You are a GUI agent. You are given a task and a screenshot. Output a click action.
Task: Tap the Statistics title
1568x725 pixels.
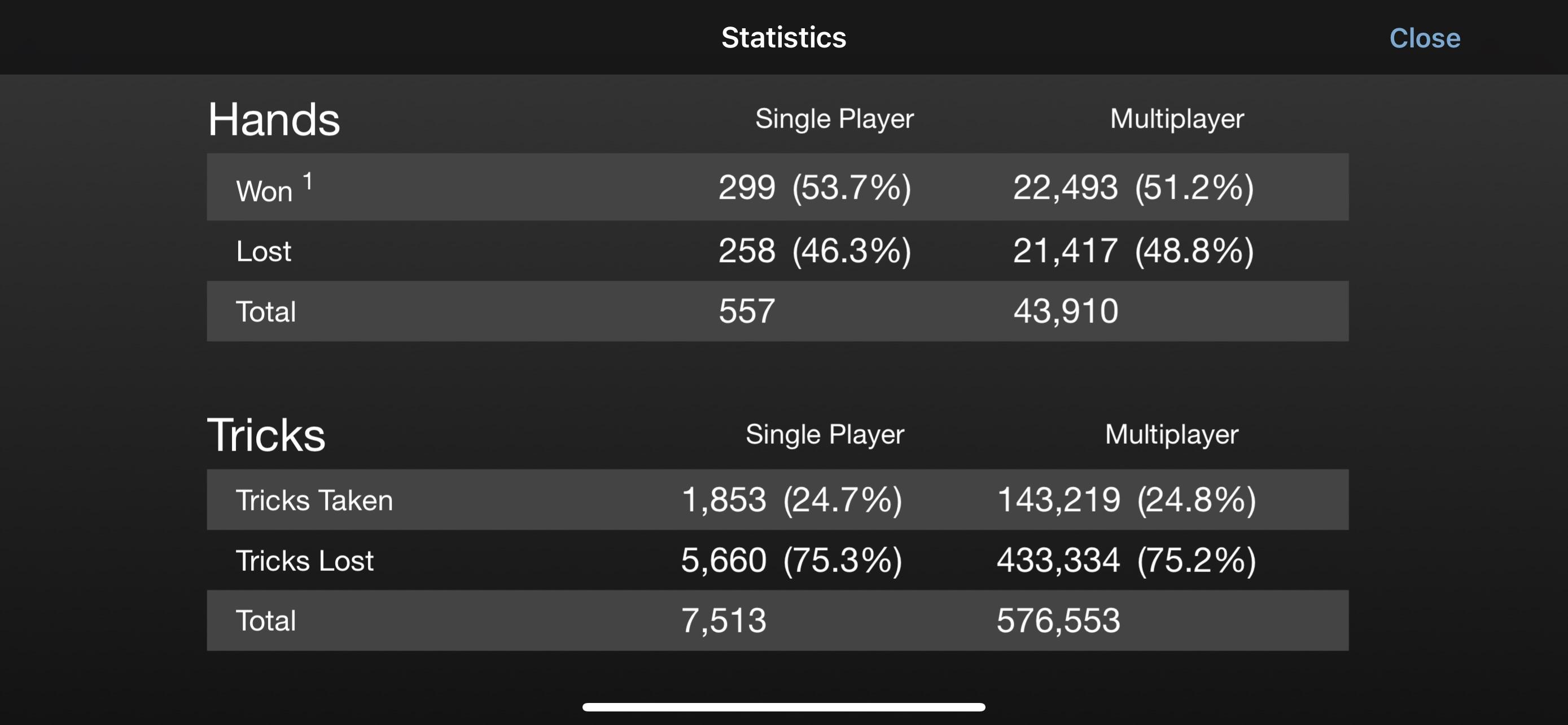(x=784, y=38)
